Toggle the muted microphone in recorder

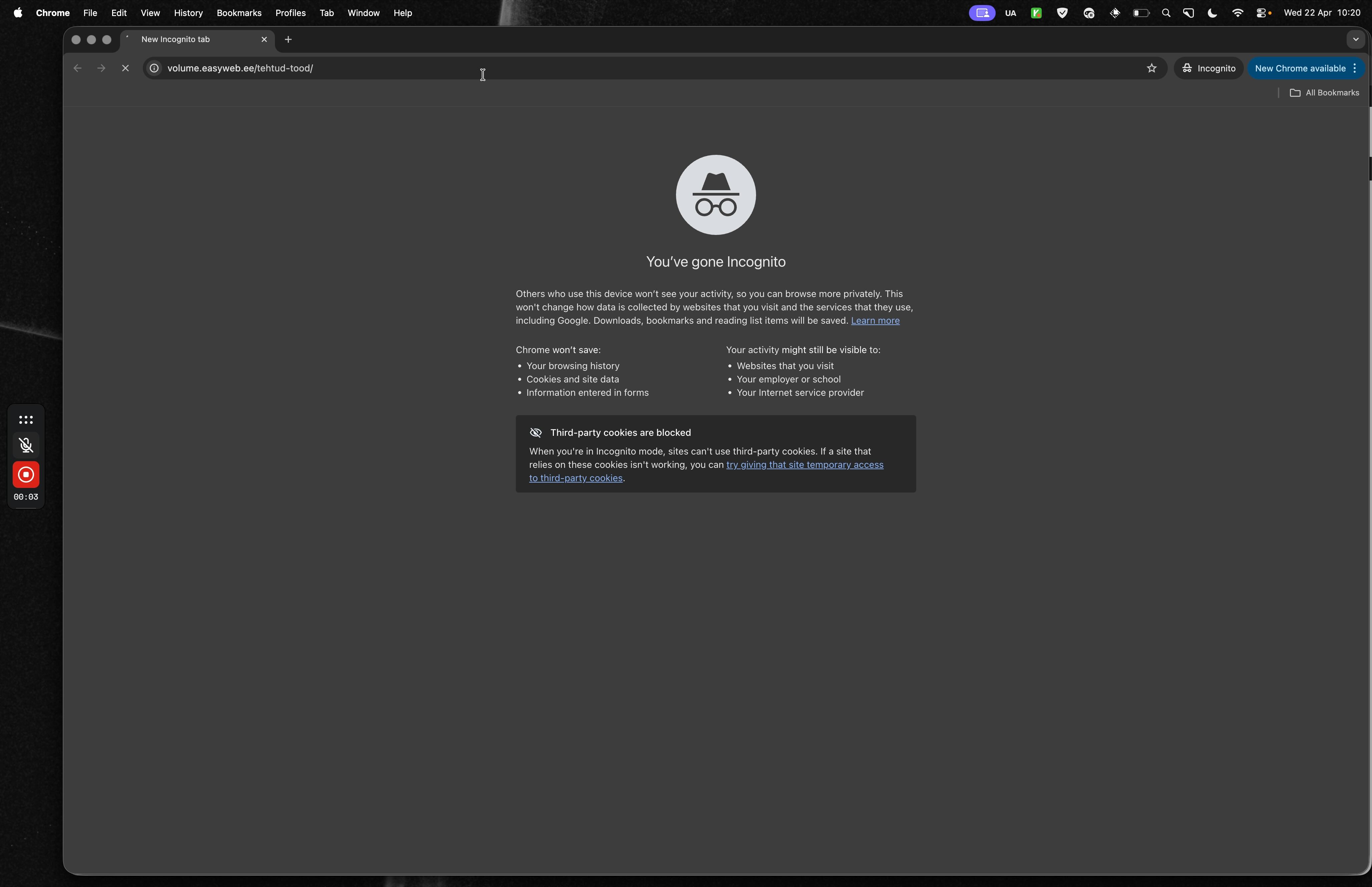[26, 445]
